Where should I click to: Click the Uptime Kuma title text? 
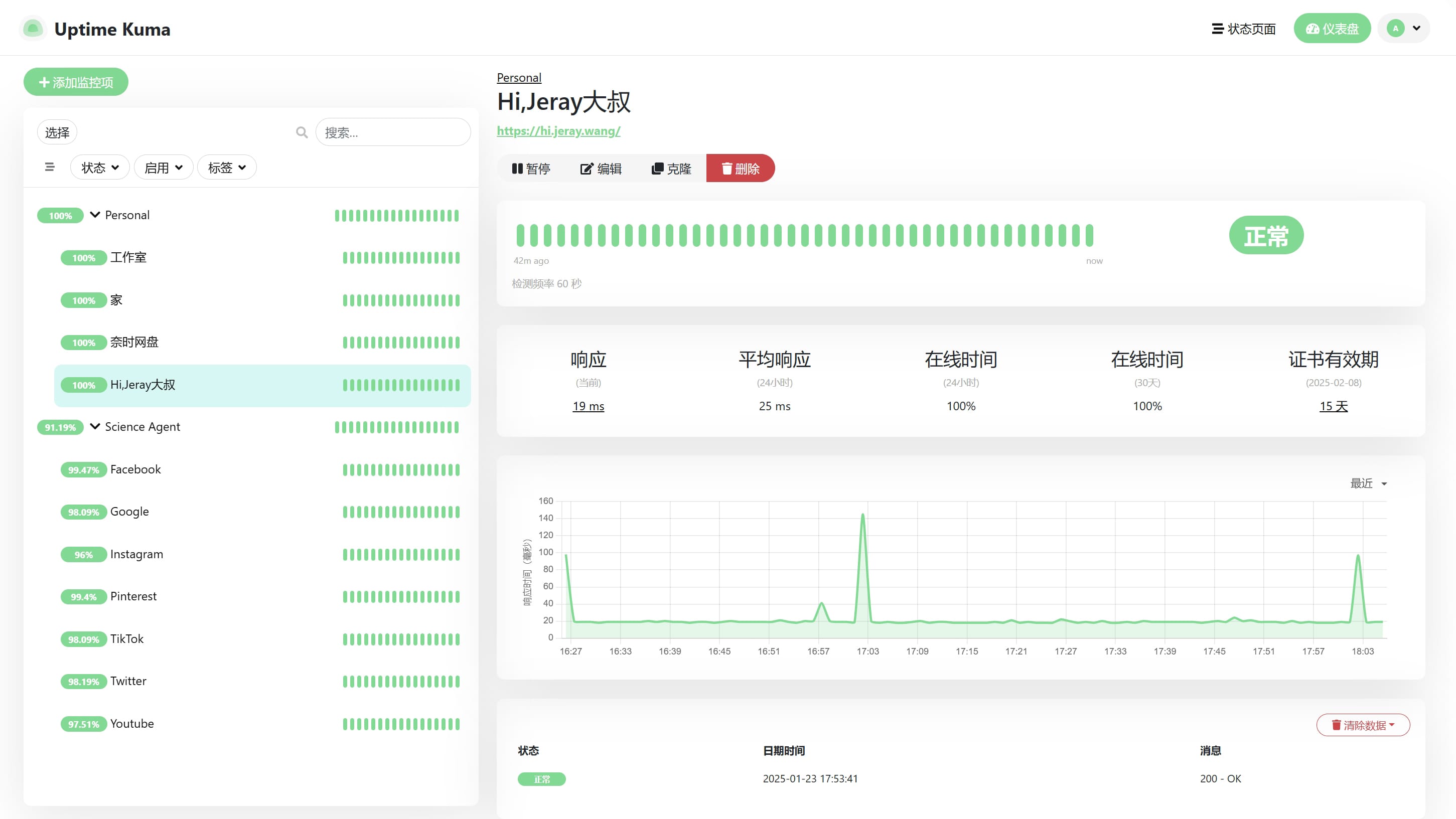[x=112, y=29]
